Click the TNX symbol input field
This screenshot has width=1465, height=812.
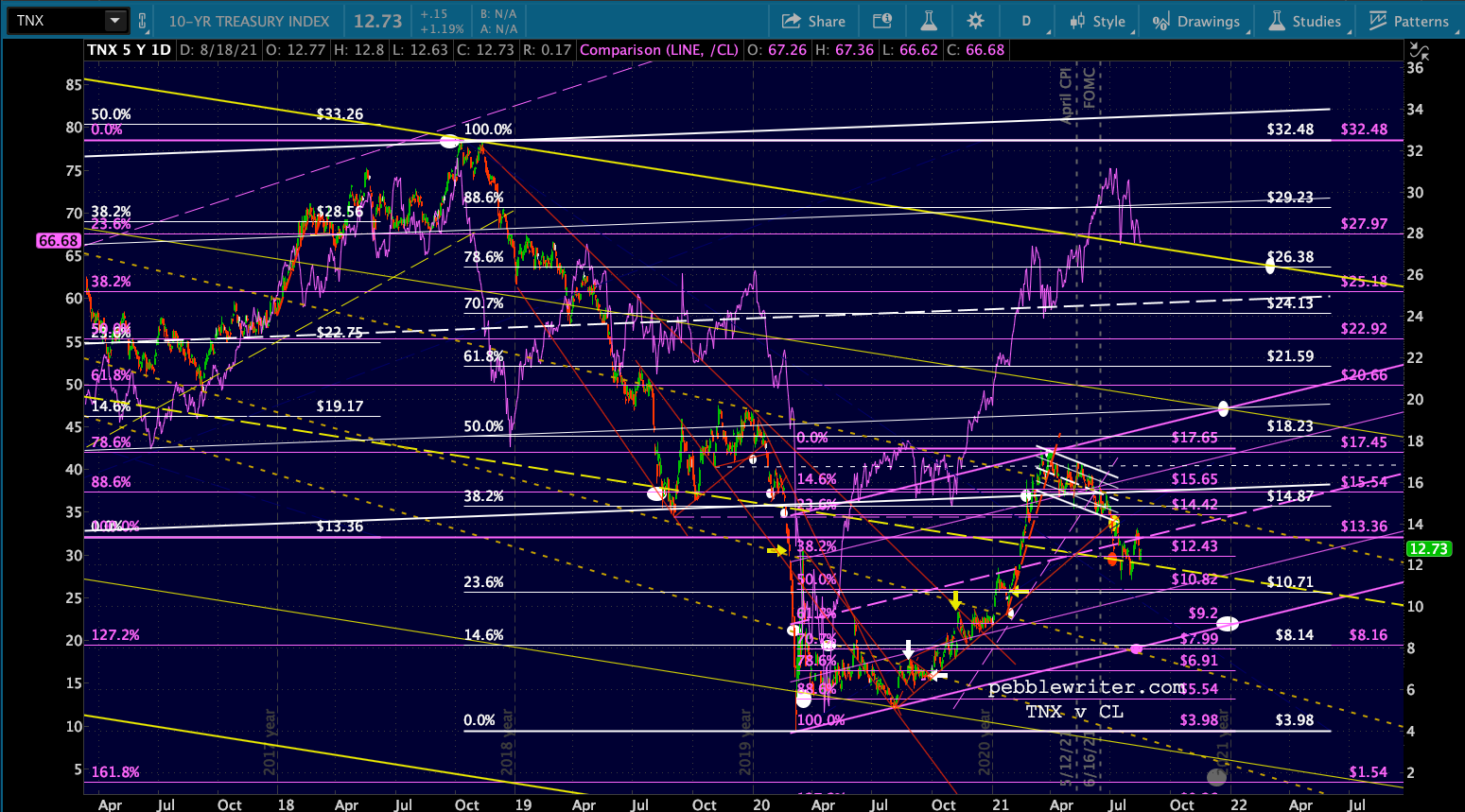click(57, 21)
